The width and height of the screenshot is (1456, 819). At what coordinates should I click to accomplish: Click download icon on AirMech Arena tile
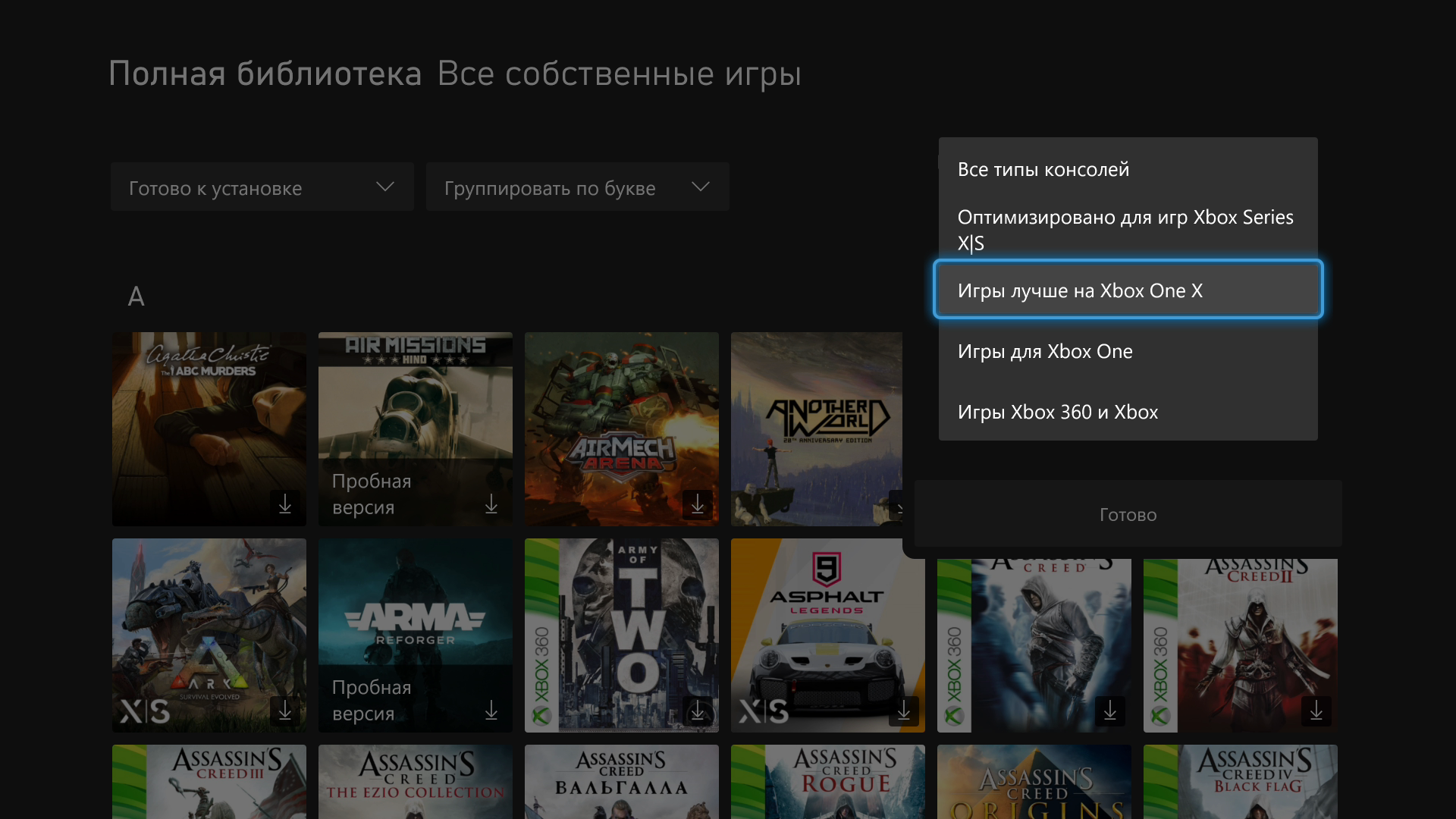click(697, 504)
